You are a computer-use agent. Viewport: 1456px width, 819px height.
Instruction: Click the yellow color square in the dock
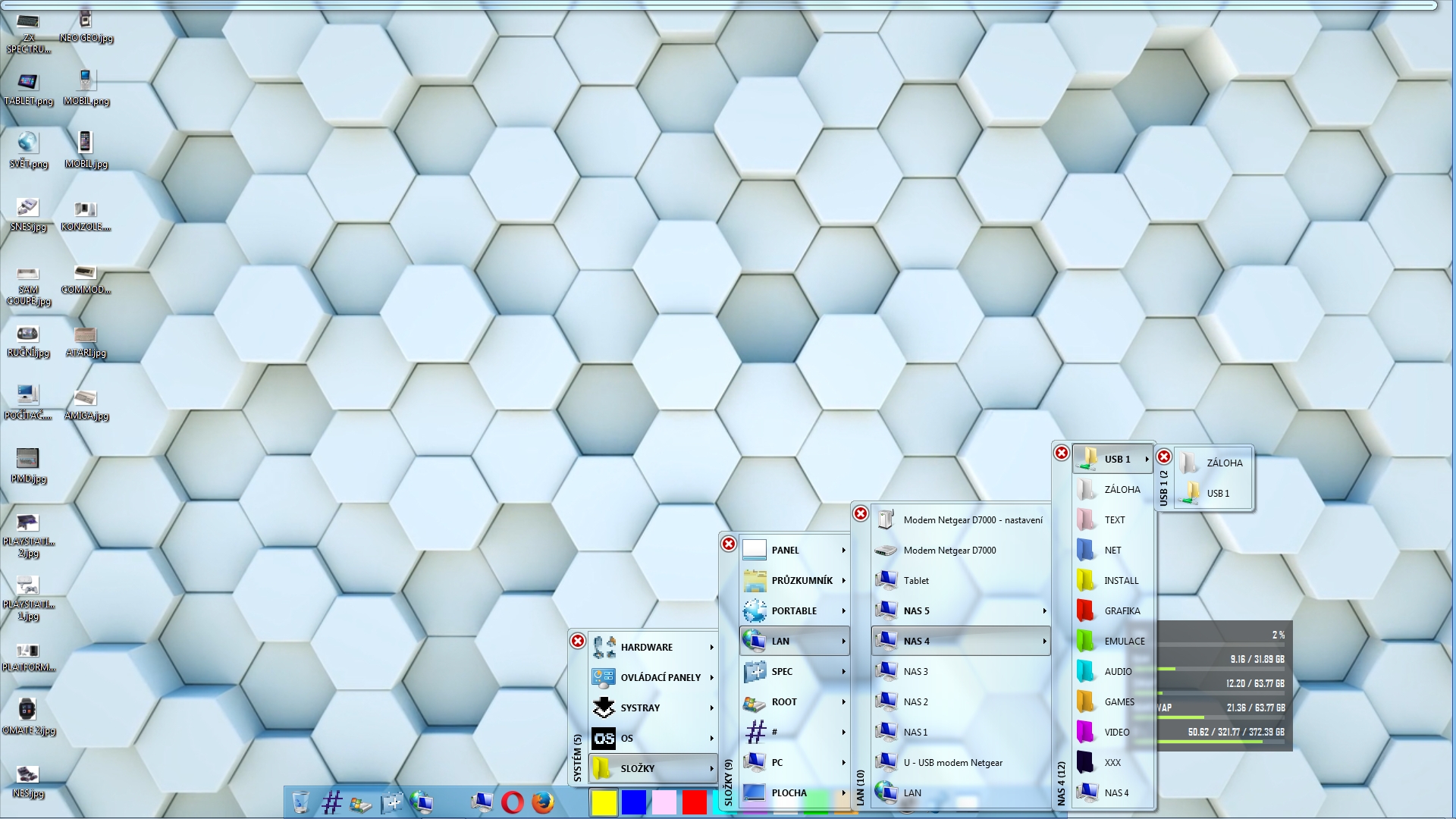[x=604, y=802]
